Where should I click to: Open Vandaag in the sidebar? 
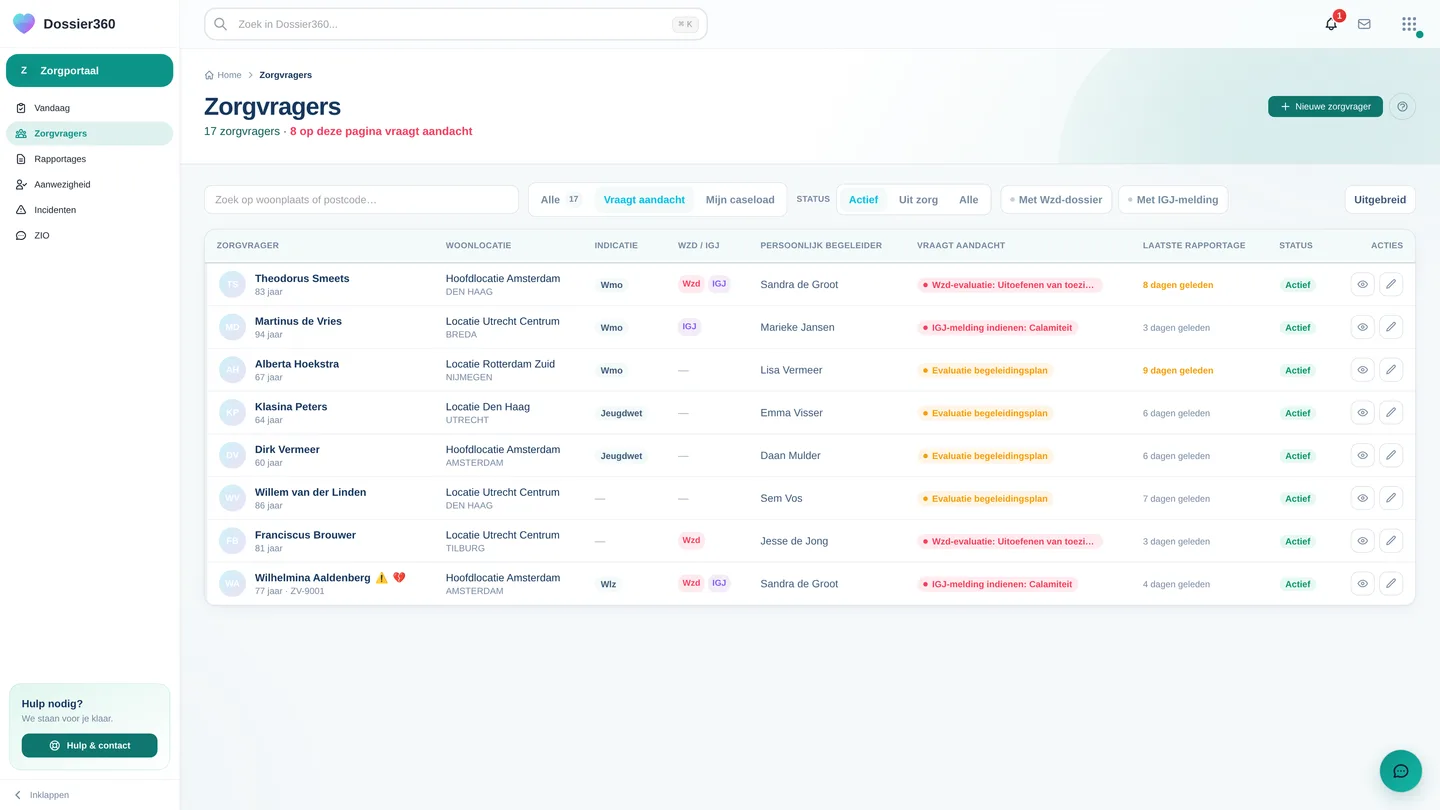click(90, 108)
